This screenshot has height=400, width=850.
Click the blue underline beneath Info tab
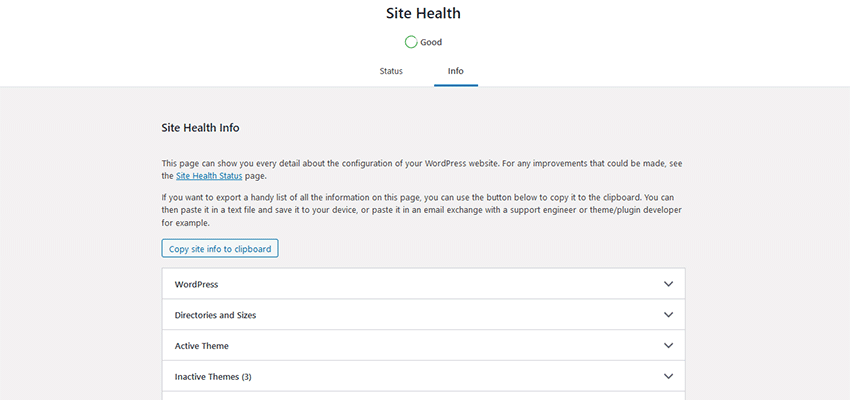click(455, 85)
